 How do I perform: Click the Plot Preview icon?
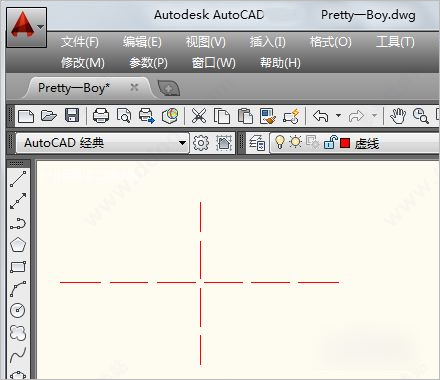click(x=124, y=116)
